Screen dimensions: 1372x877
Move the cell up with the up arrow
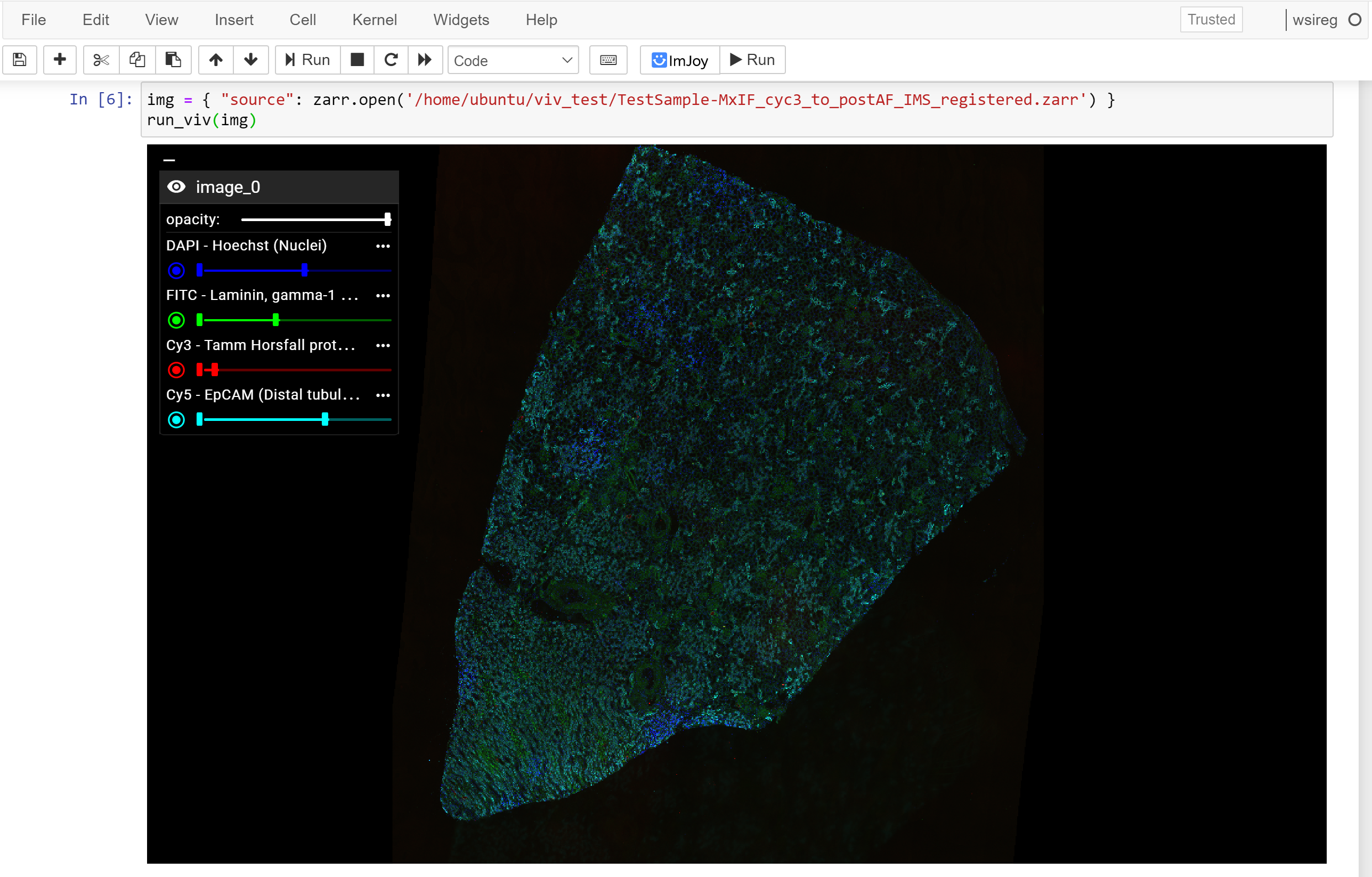click(215, 60)
